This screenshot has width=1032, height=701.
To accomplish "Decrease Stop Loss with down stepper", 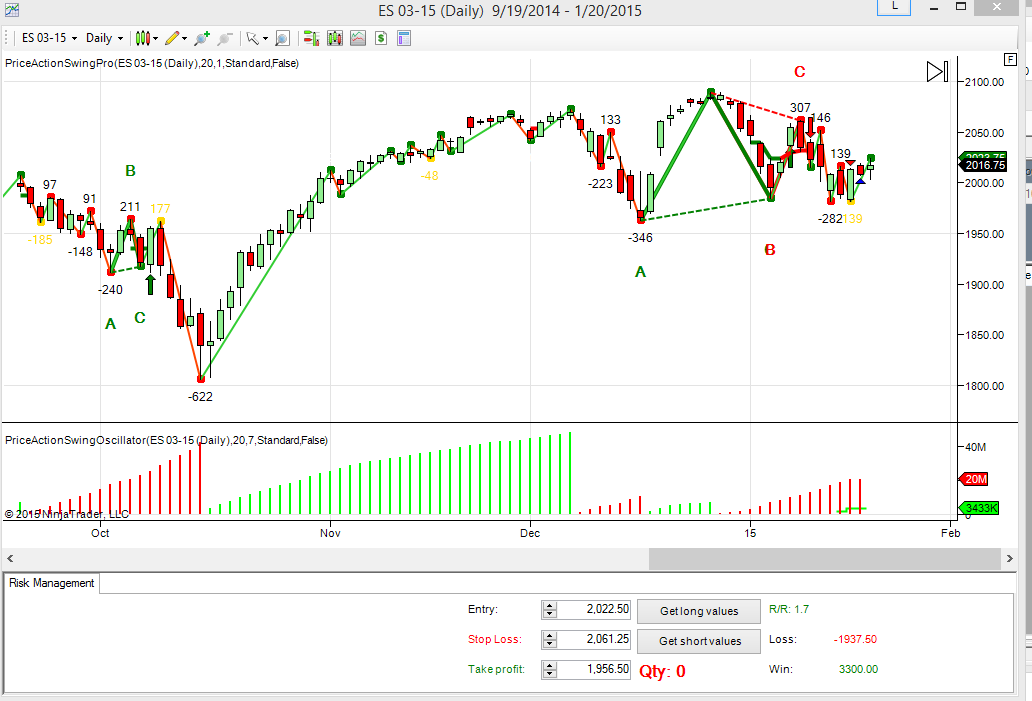I will click(550, 644).
